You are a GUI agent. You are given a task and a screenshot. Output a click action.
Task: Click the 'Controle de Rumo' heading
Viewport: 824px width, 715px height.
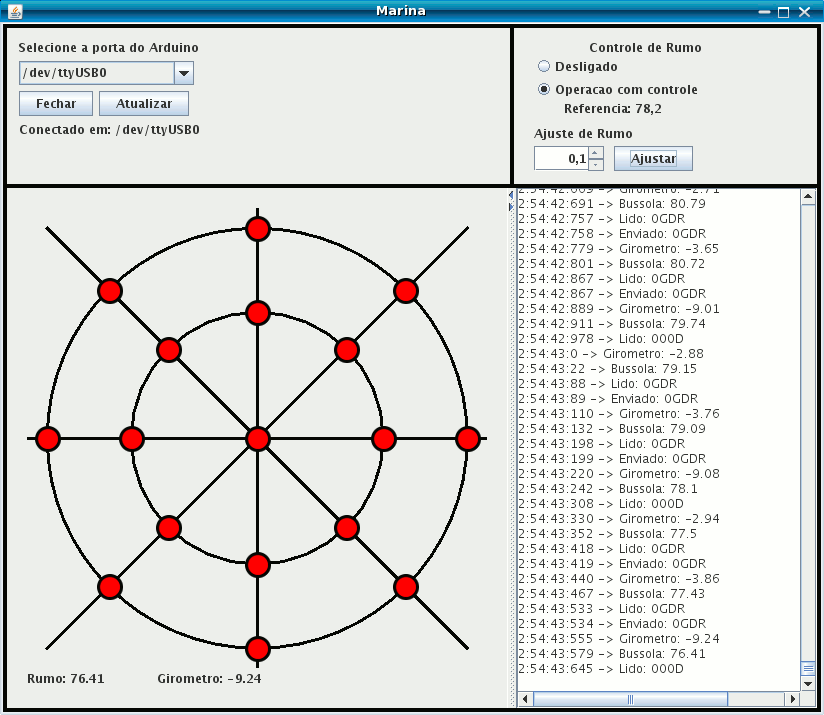(645, 48)
